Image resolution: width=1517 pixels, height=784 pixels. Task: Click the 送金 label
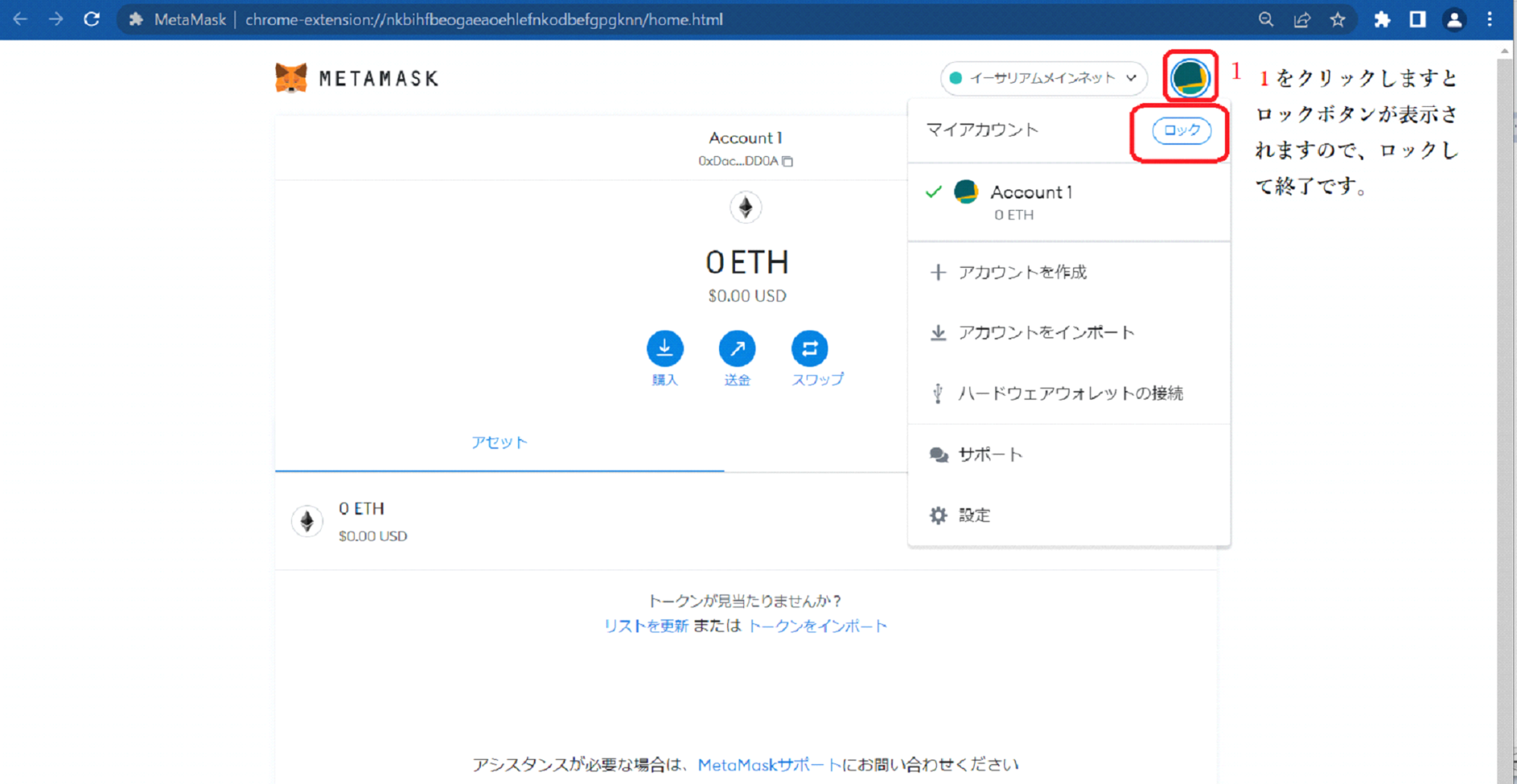click(737, 380)
